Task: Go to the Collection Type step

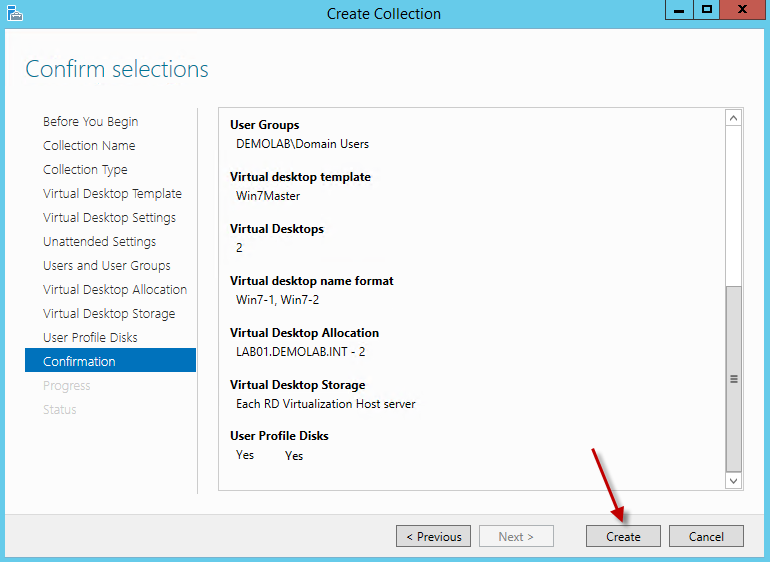Action: [x=85, y=170]
